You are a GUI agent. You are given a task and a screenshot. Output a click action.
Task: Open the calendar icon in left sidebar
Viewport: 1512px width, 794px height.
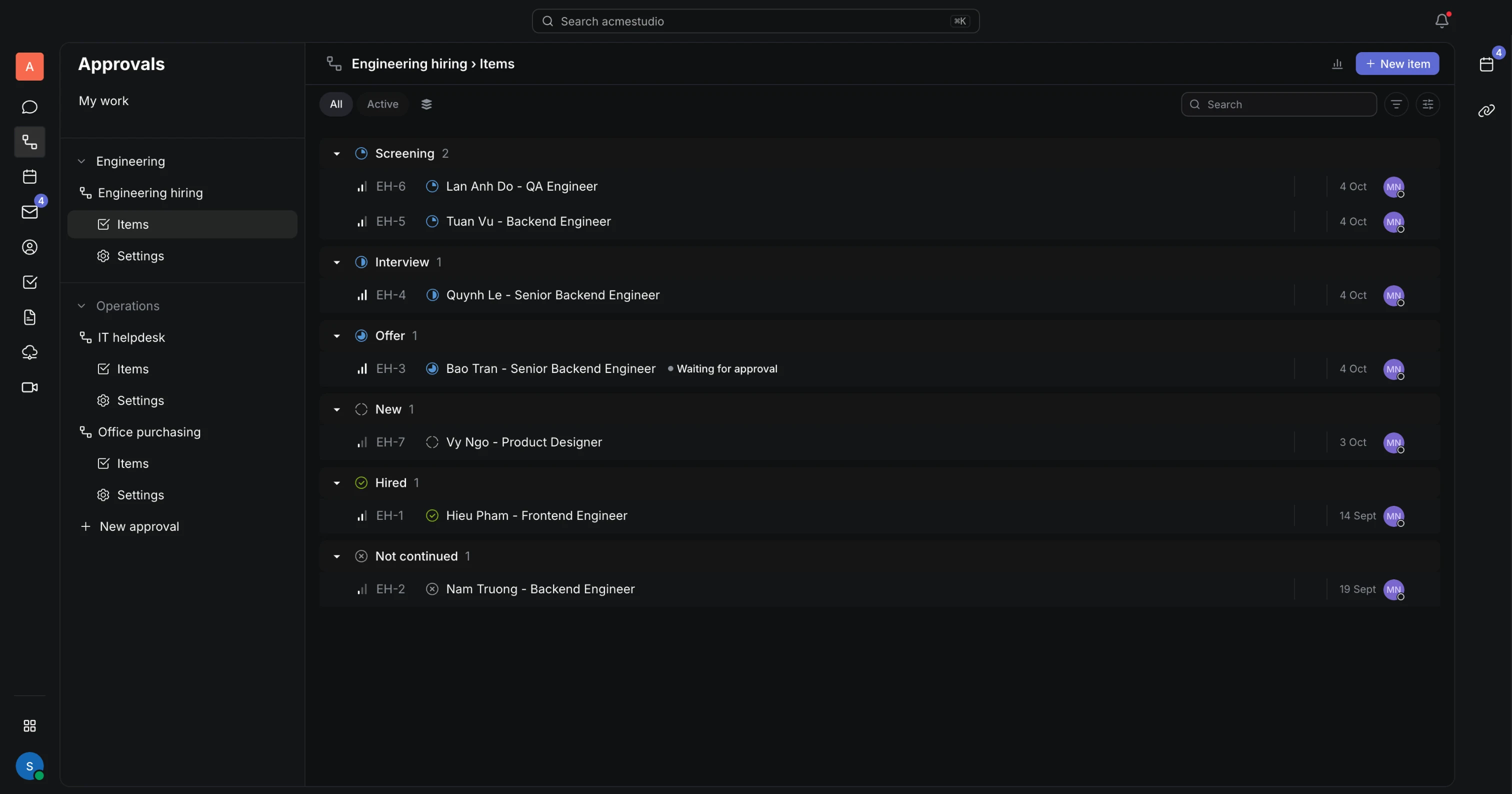coord(29,176)
